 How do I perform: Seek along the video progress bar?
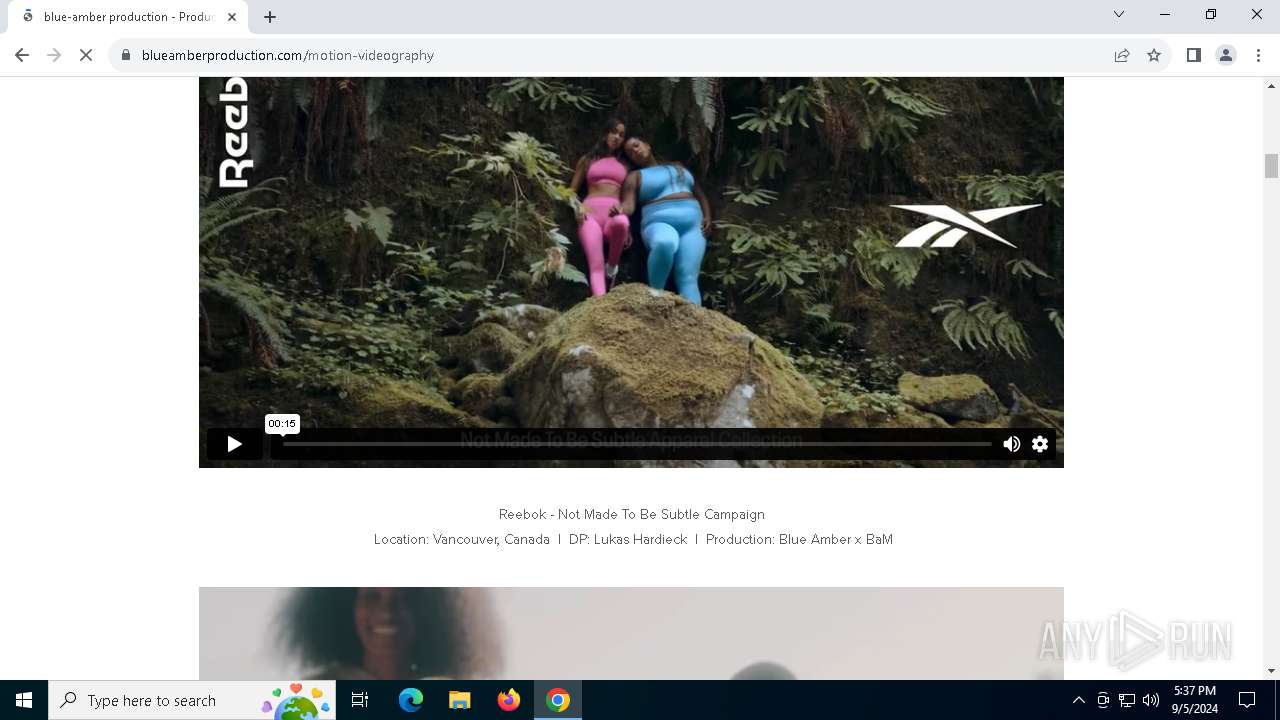(637, 444)
